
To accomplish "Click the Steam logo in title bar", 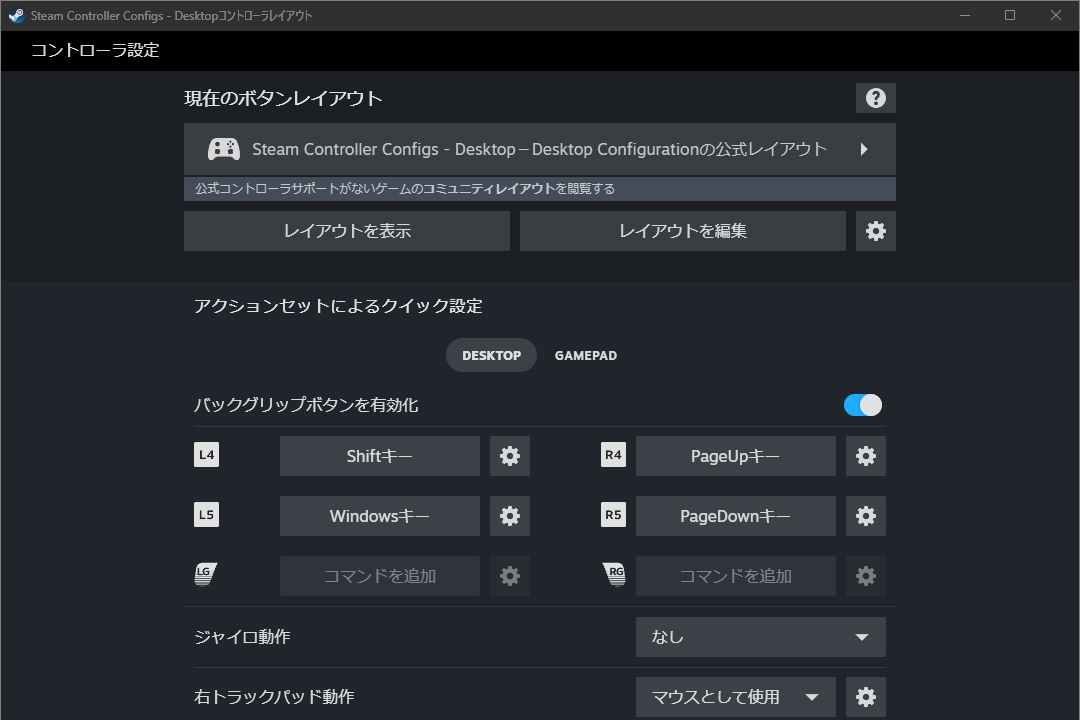I will click(17, 15).
